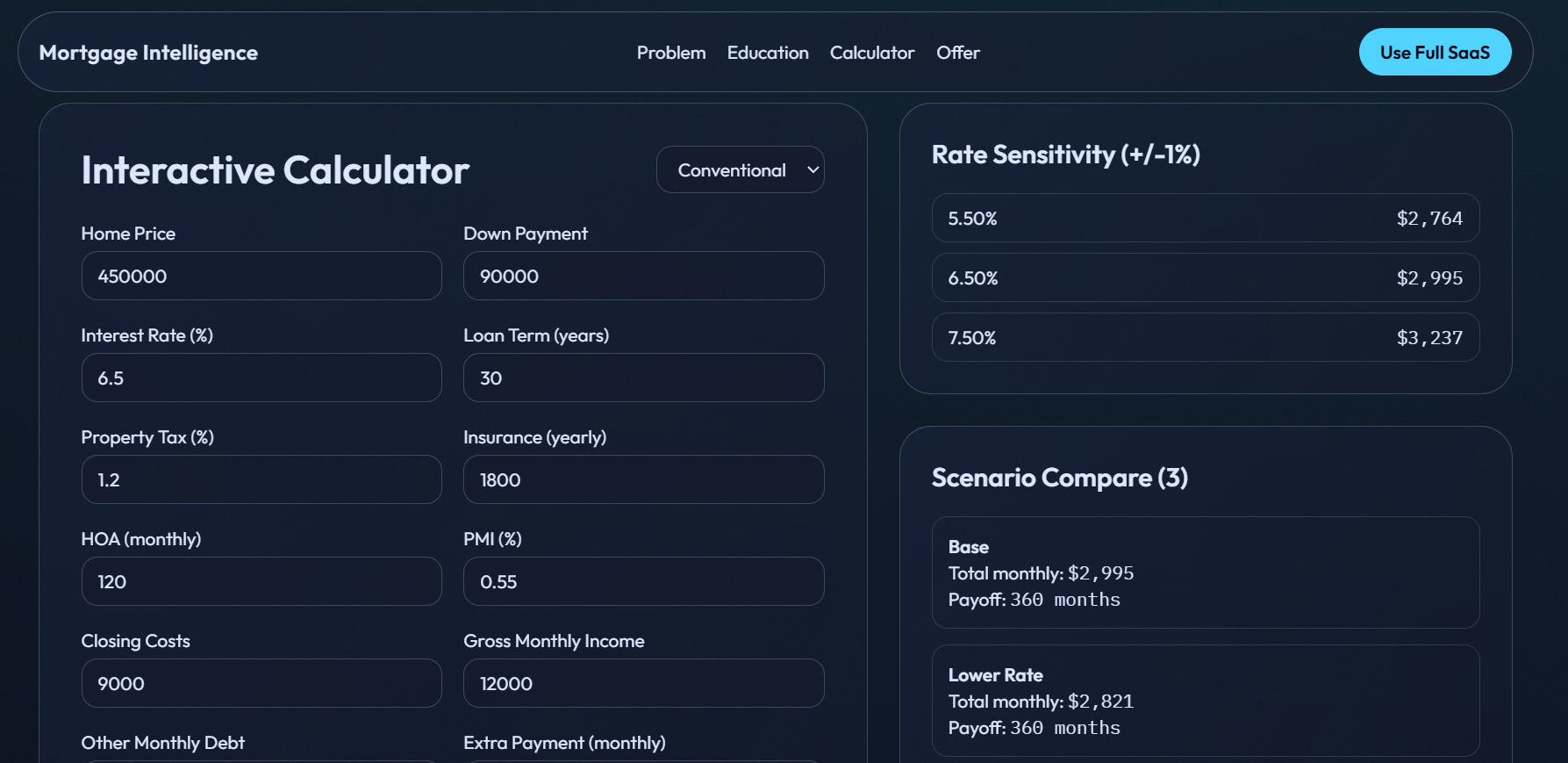This screenshot has width=1568, height=763.
Task: Select the Interest Rate (%) field
Action: click(x=261, y=378)
